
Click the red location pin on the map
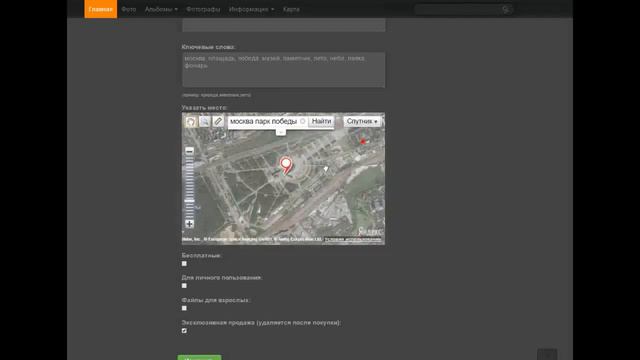click(286, 165)
